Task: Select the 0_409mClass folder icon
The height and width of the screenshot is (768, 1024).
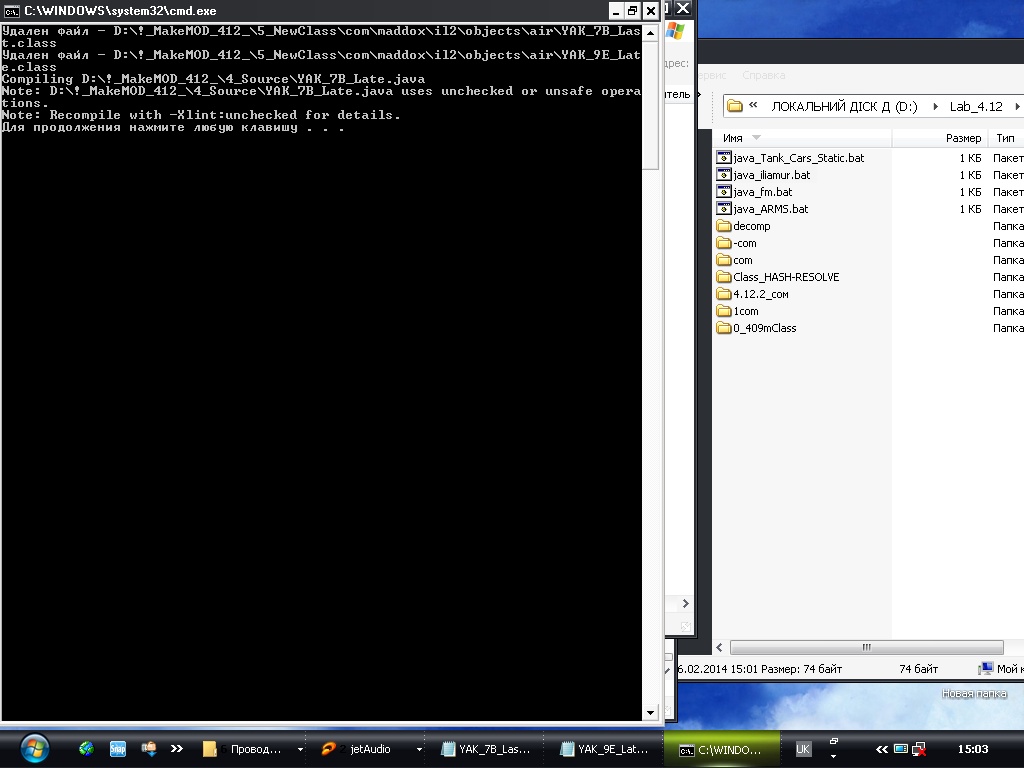Action: coord(724,328)
